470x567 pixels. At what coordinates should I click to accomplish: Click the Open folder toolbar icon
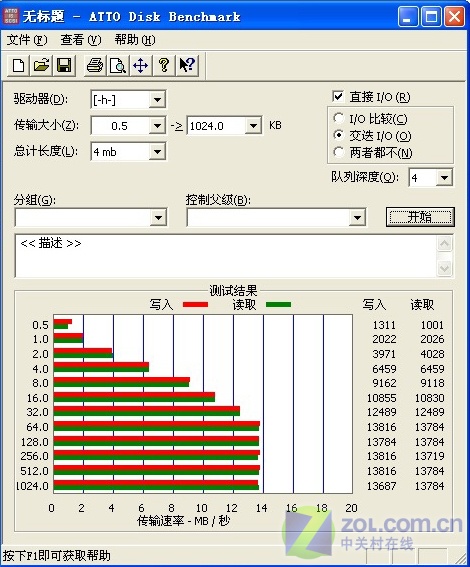click(41, 65)
